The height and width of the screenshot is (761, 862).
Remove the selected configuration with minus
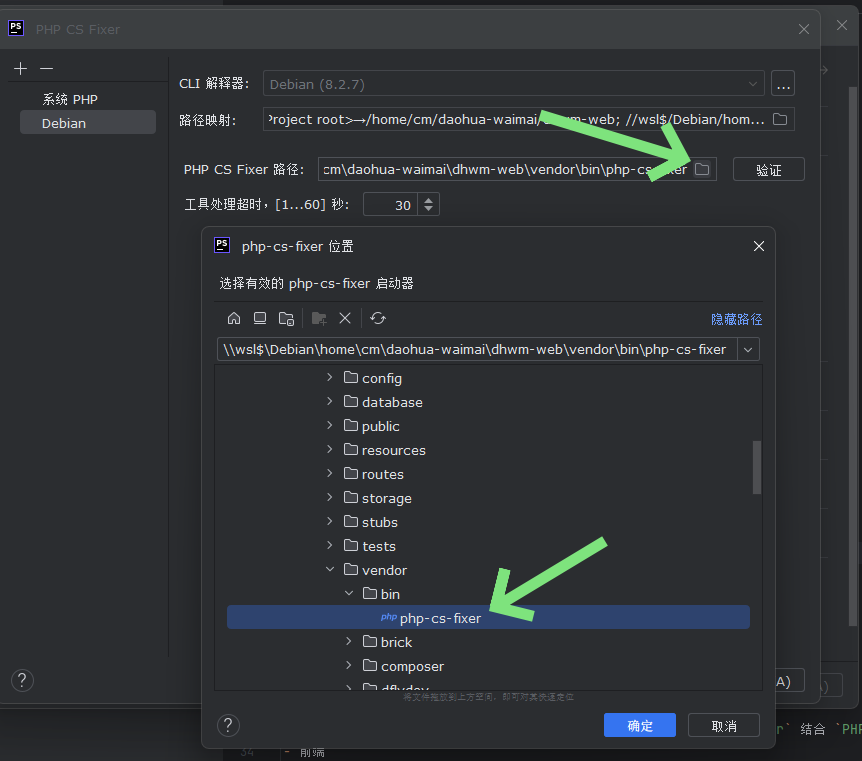click(x=47, y=69)
